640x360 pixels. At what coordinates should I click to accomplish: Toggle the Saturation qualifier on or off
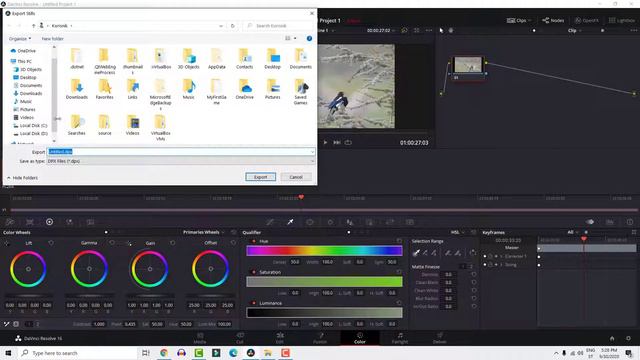click(x=254, y=272)
